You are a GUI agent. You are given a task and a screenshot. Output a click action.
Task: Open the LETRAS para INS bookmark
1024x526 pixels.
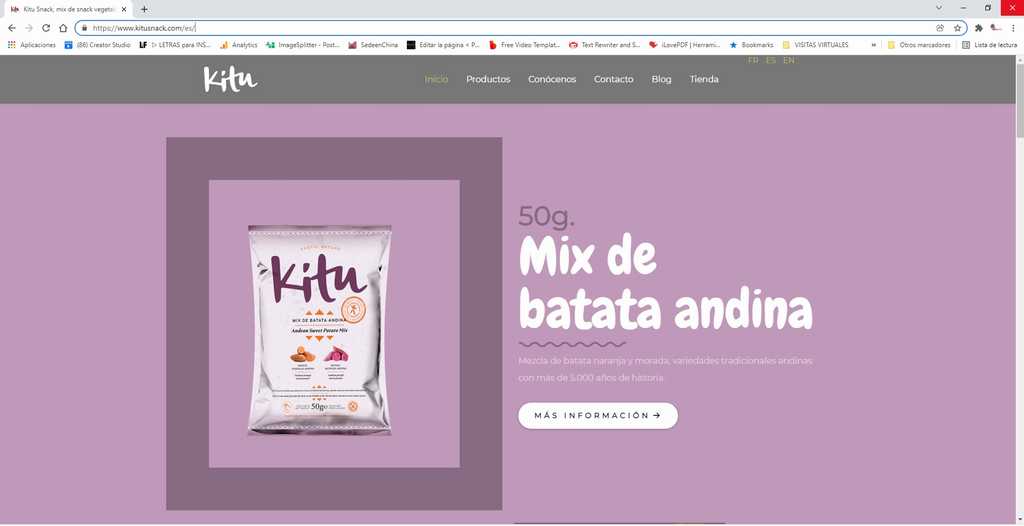tap(175, 45)
